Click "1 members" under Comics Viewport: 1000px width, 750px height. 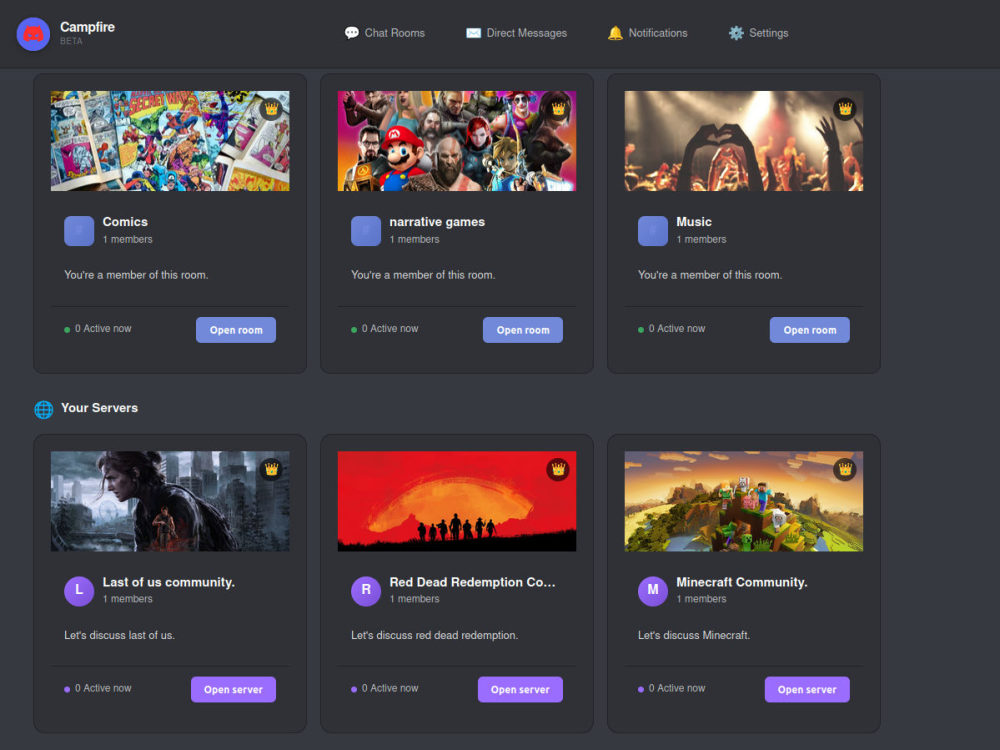(128, 239)
